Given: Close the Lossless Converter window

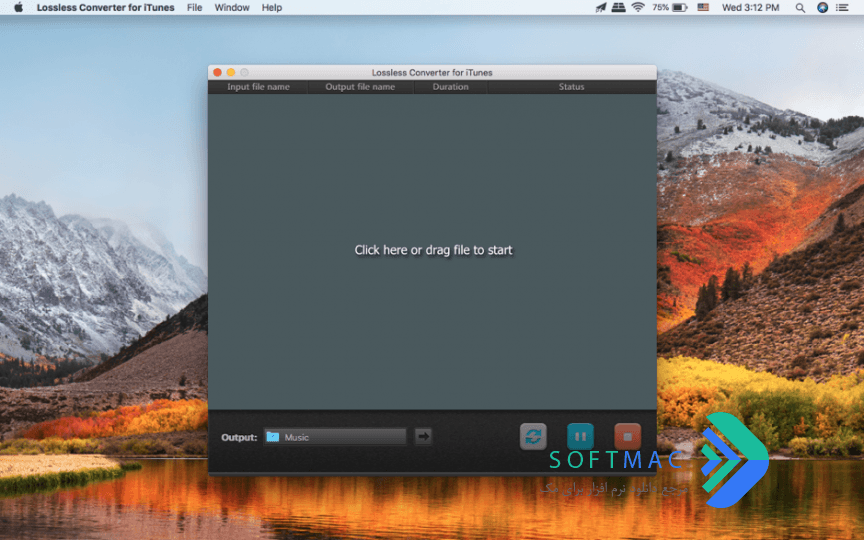Looking at the screenshot, I should click(218, 72).
